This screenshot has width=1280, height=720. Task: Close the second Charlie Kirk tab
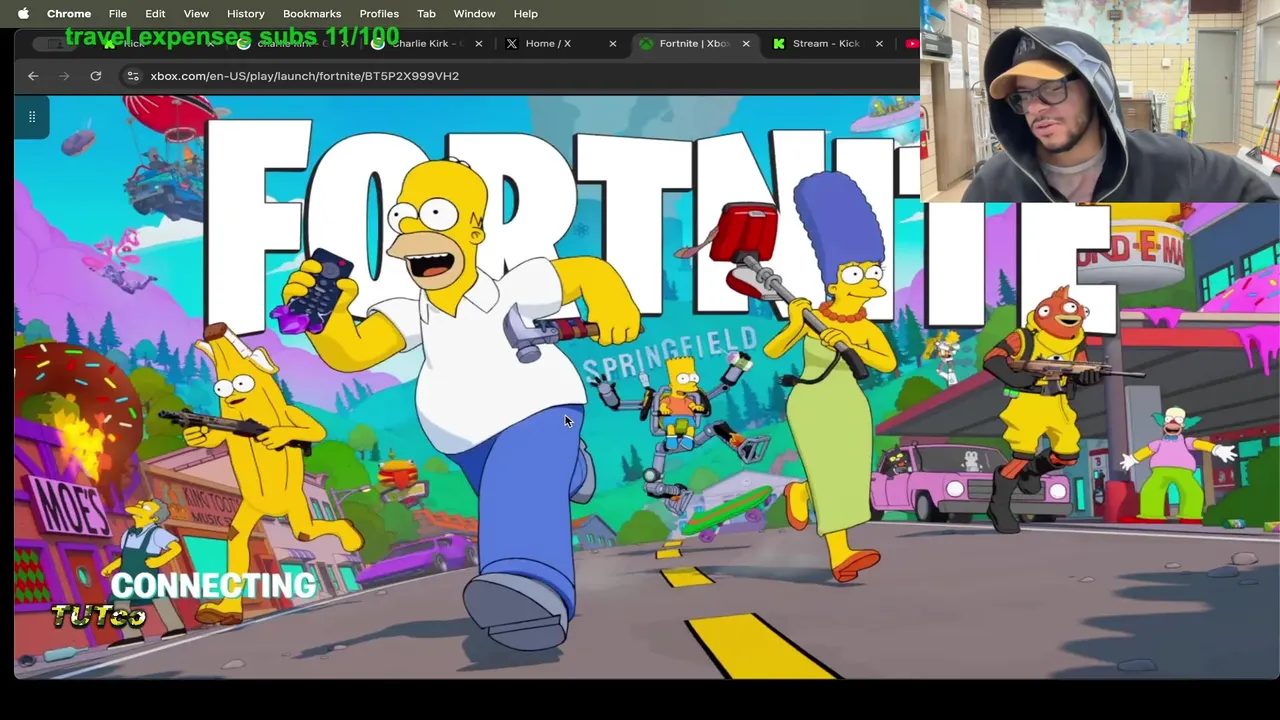tap(478, 44)
